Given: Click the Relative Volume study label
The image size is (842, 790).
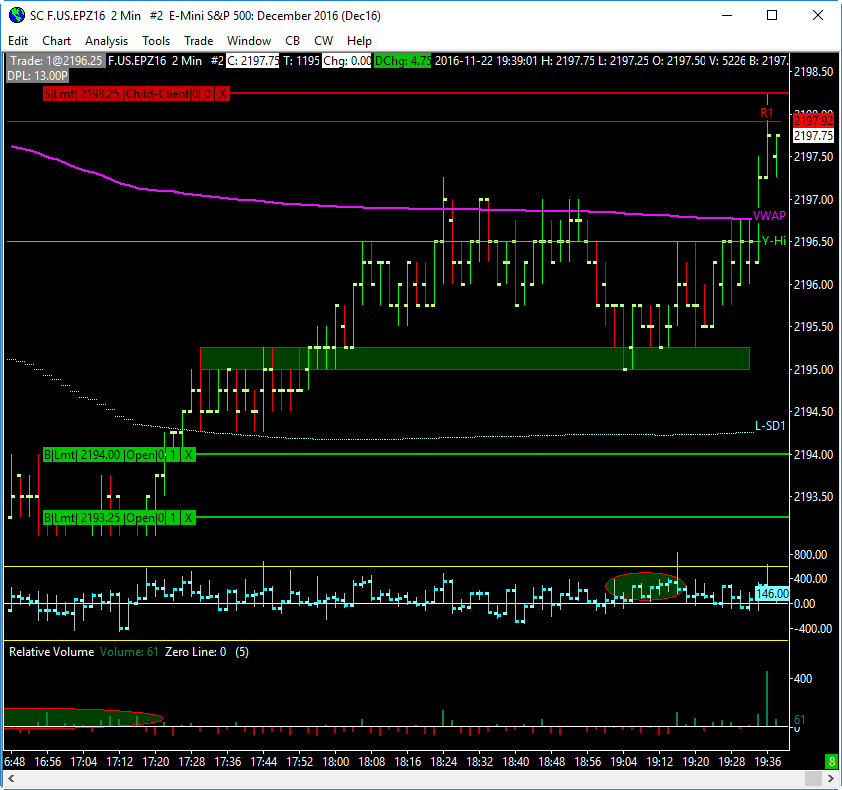Looking at the screenshot, I should click(52, 652).
